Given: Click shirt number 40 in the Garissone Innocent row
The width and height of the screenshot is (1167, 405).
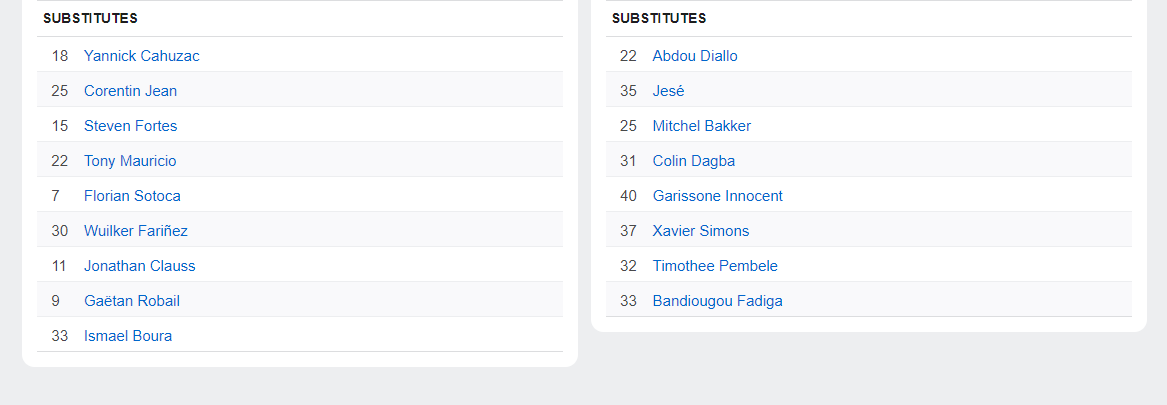Looking at the screenshot, I should [x=628, y=196].
